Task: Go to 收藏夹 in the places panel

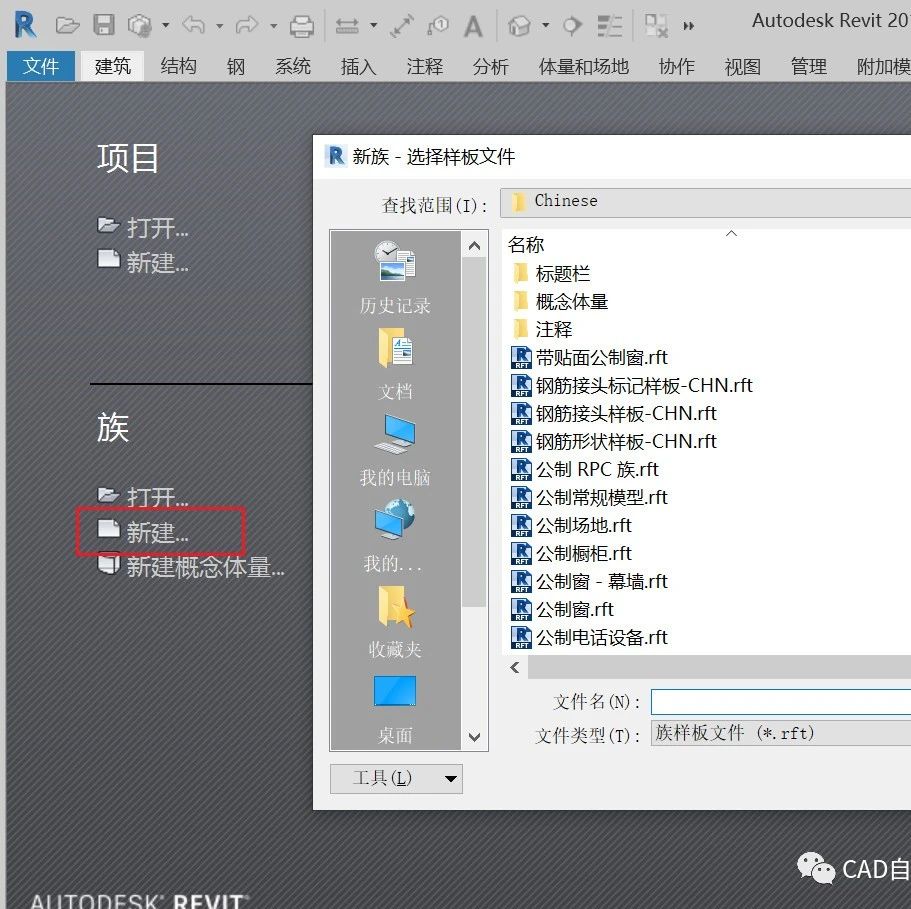Action: tap(395, 621)
